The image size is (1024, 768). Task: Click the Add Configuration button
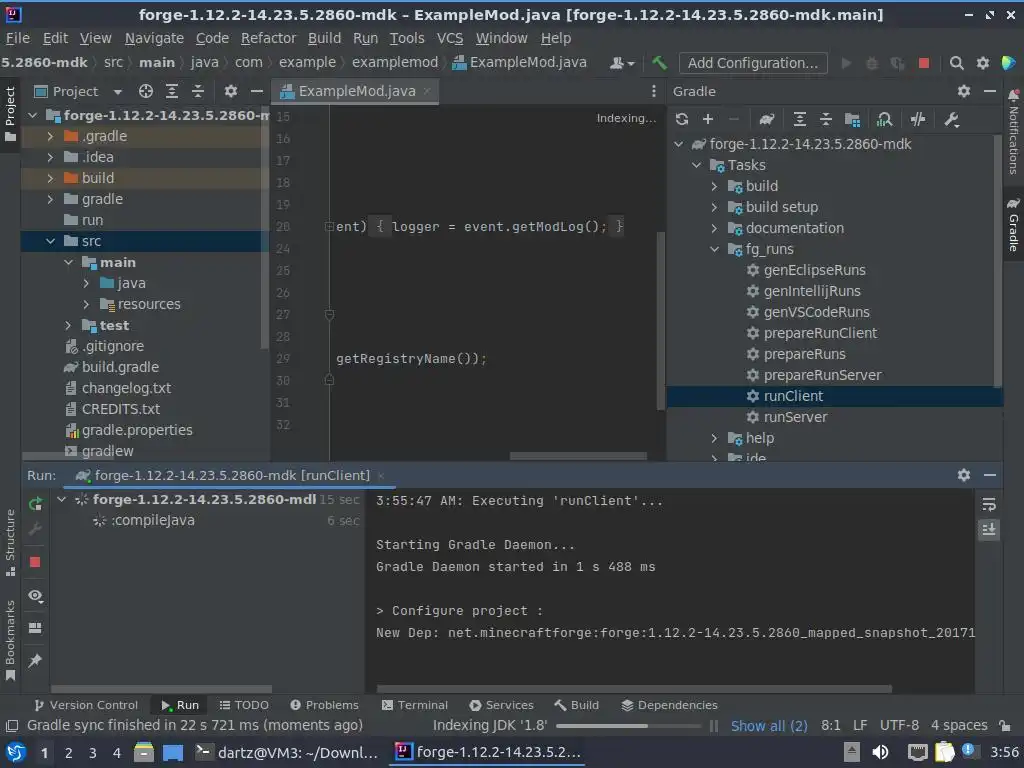coord(753,63)
